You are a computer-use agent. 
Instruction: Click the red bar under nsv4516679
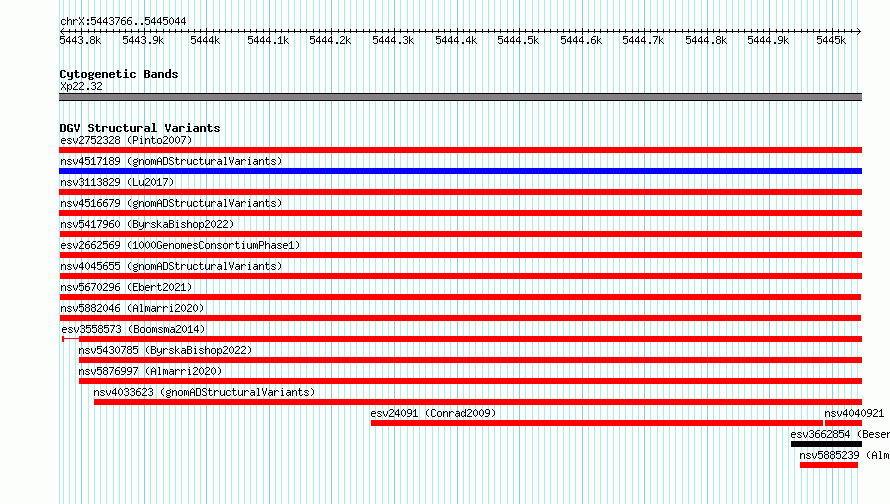pos(460,213)
